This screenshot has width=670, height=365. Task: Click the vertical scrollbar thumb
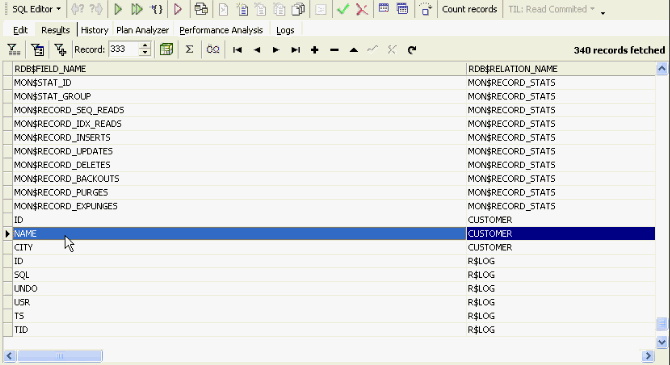click(662, 324)
